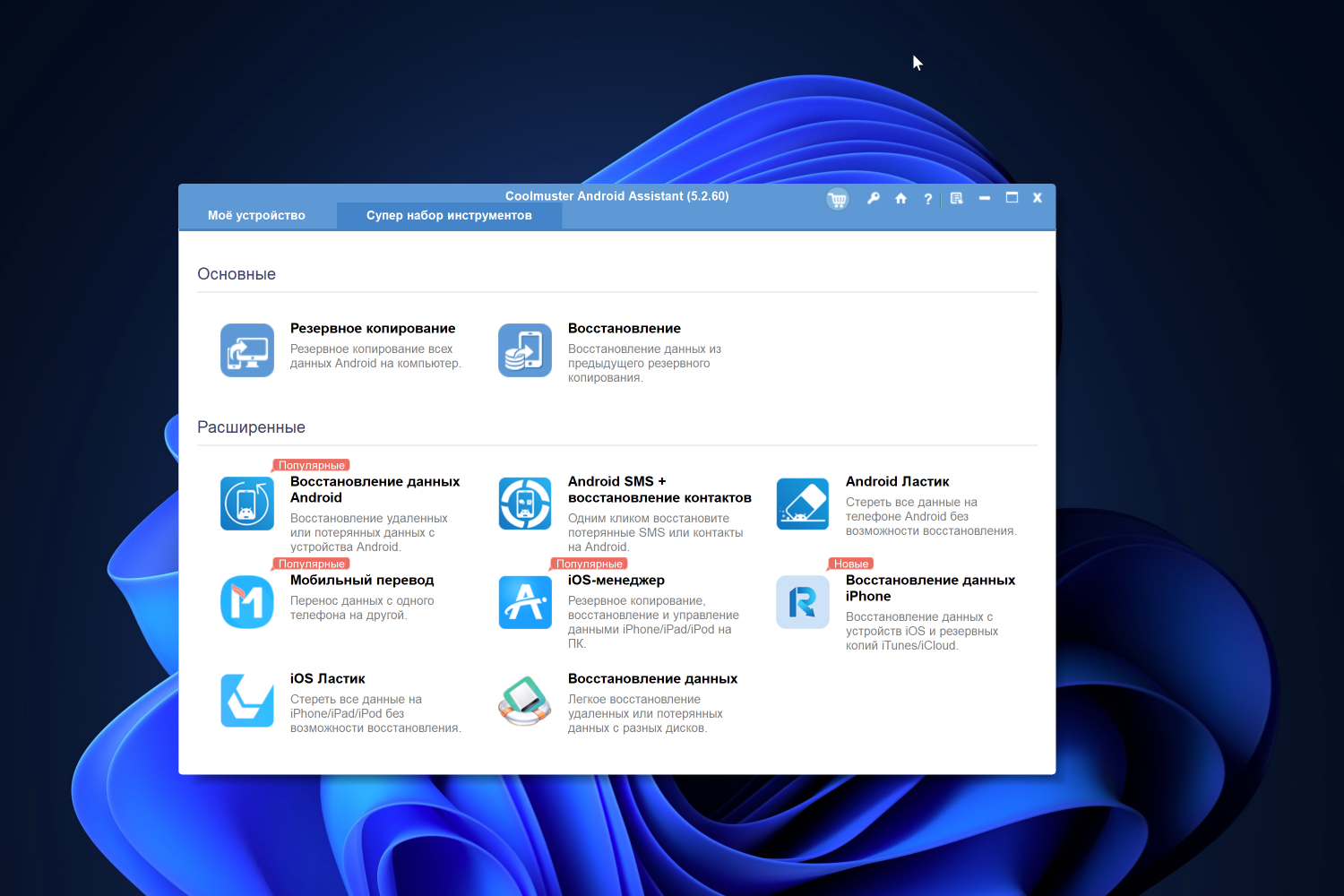Click the iOS Ластик title
Viewport: 1344px width, 896px height.
pos(327,678)
